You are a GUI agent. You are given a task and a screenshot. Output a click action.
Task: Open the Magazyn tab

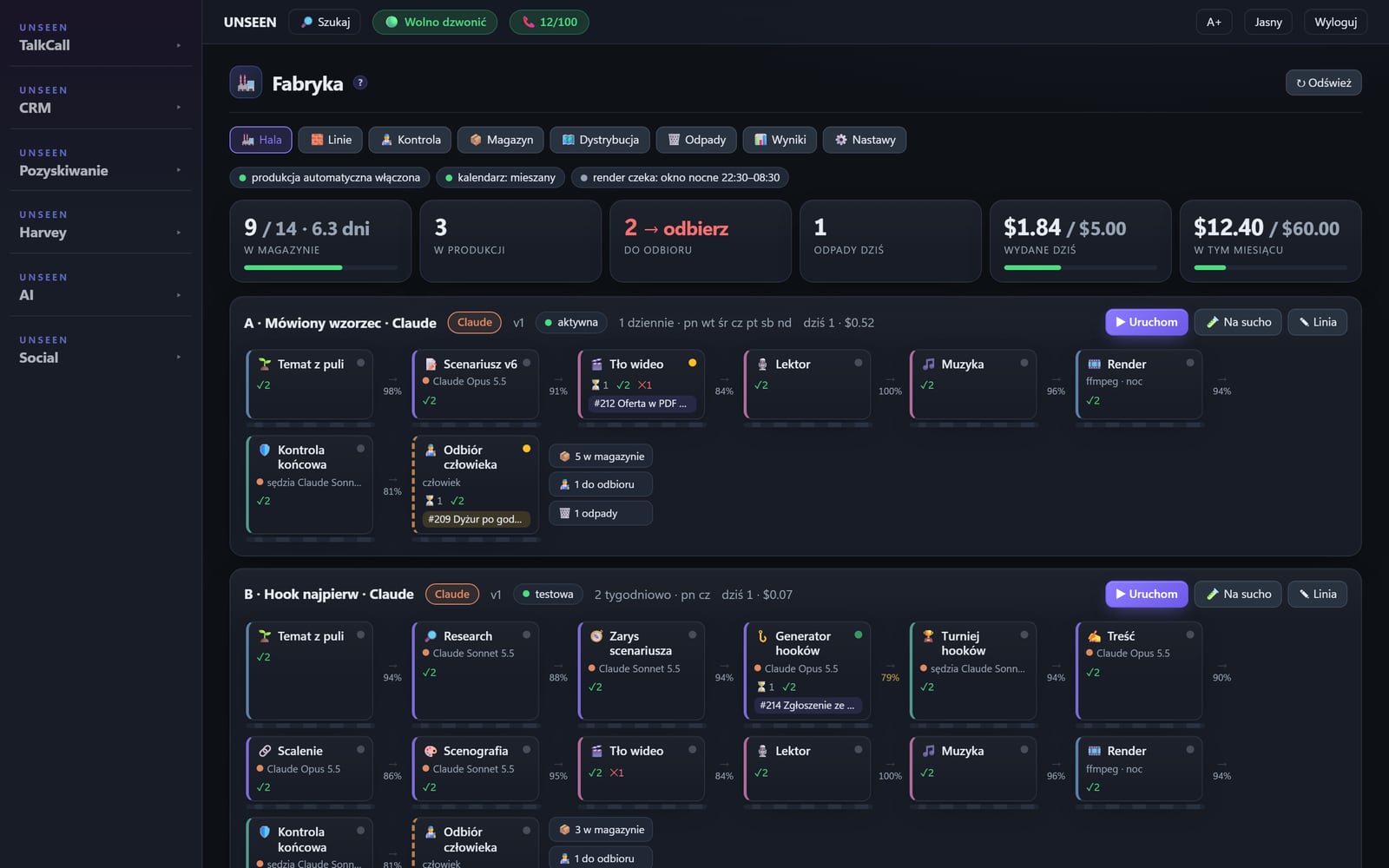click(x=501, y=140)
